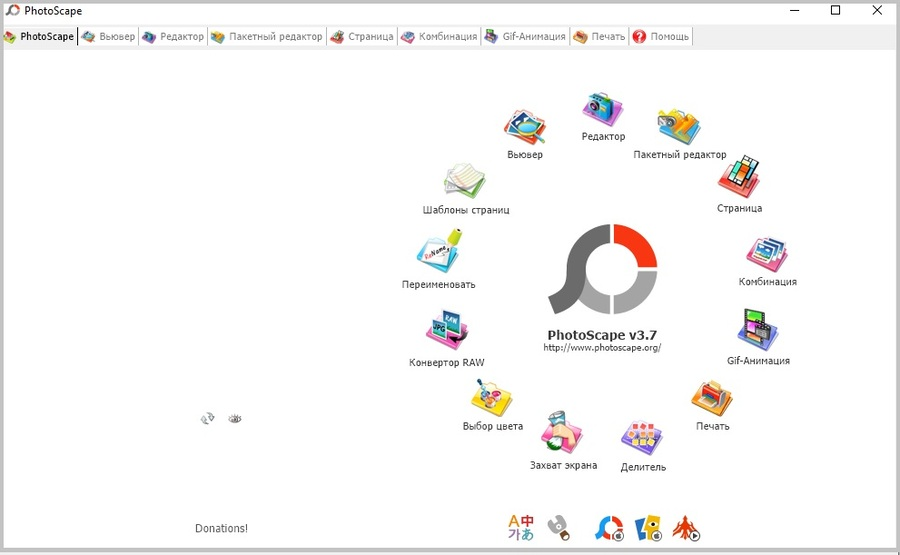This screenshot has height=555, width=900.
Task: Start Захват экрана screen capture
Action: click(x=562, y=433)
